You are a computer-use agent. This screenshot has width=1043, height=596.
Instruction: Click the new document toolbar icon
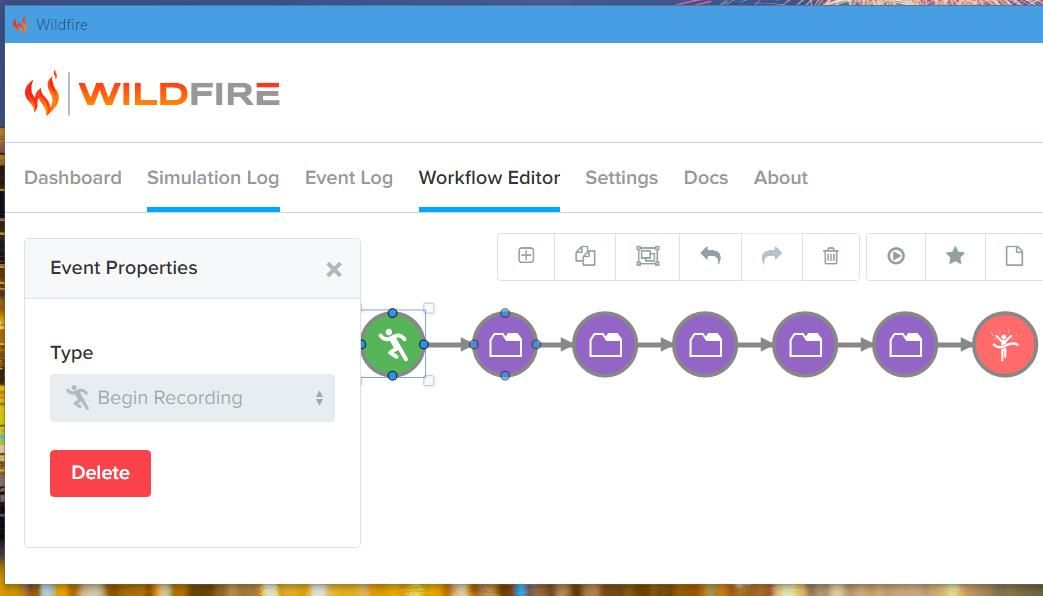pyautogui.click(x=1014, y=256)
